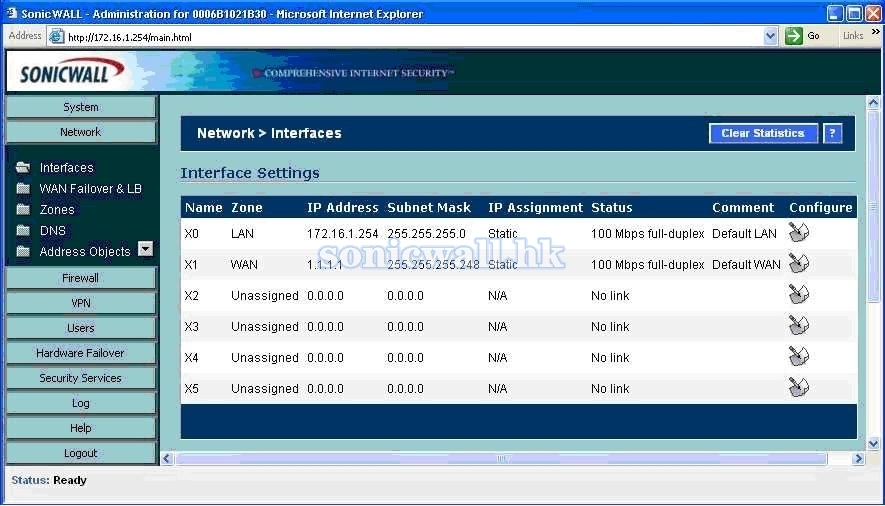Click the horizontal scrollbar thumb
885x506 pixels.
501,458
